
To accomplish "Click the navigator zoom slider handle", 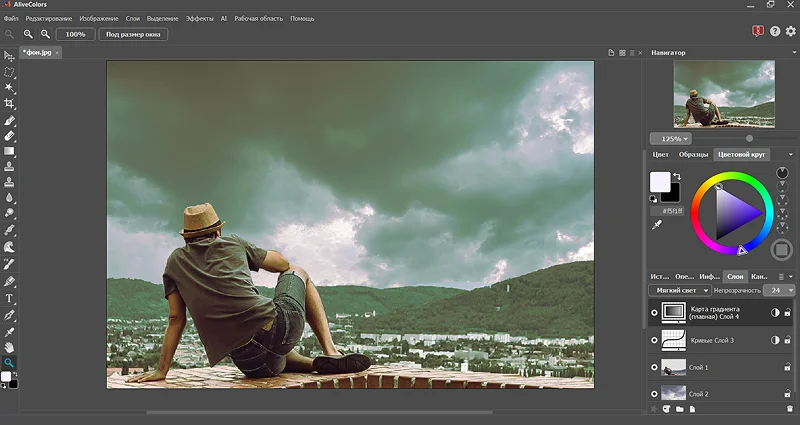I will tap(749, 138).
